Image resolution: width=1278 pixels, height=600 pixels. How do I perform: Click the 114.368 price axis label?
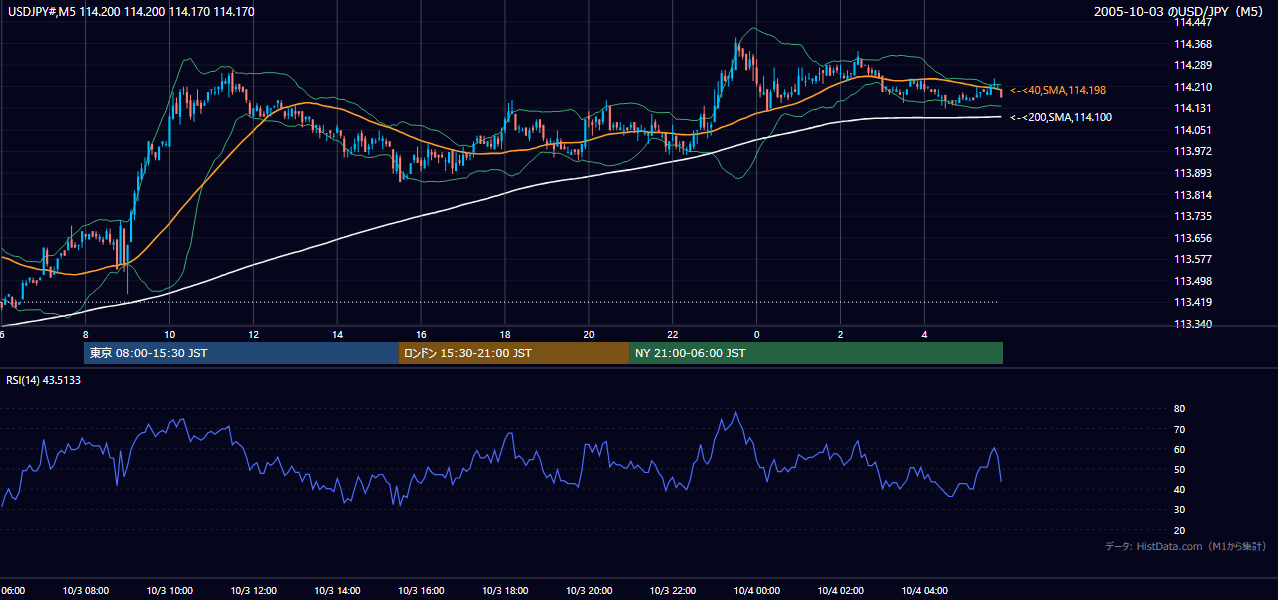coord(1192,44)
